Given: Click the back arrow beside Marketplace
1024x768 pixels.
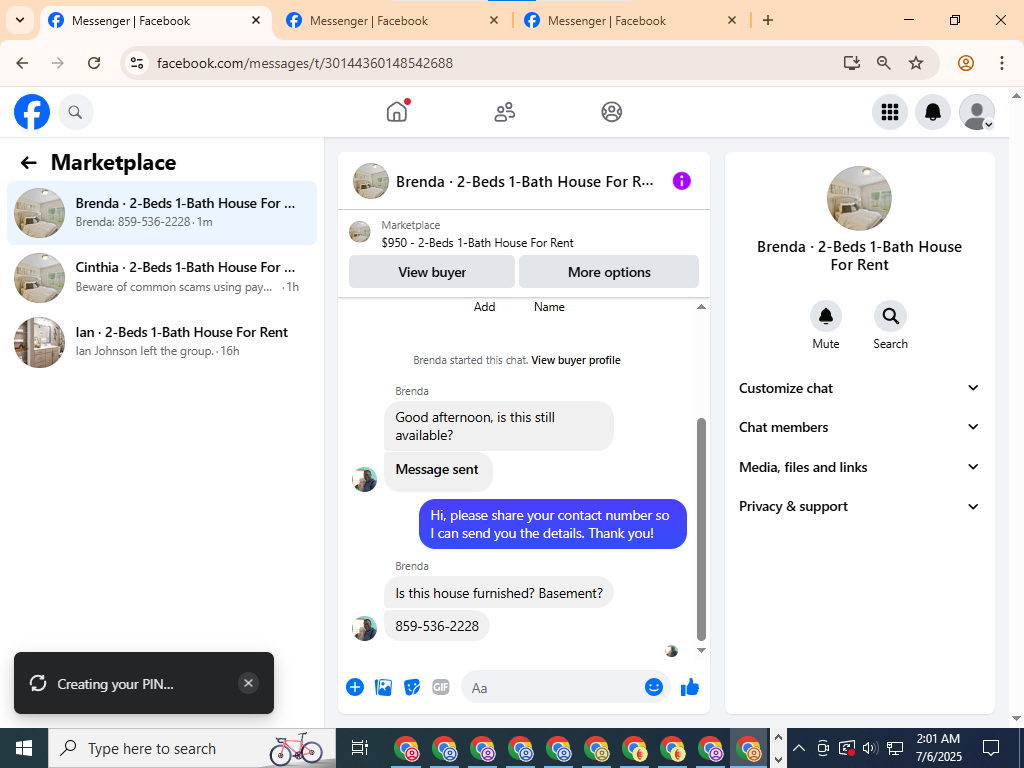Looking at the screenshot, I should (x=28, y=163).
